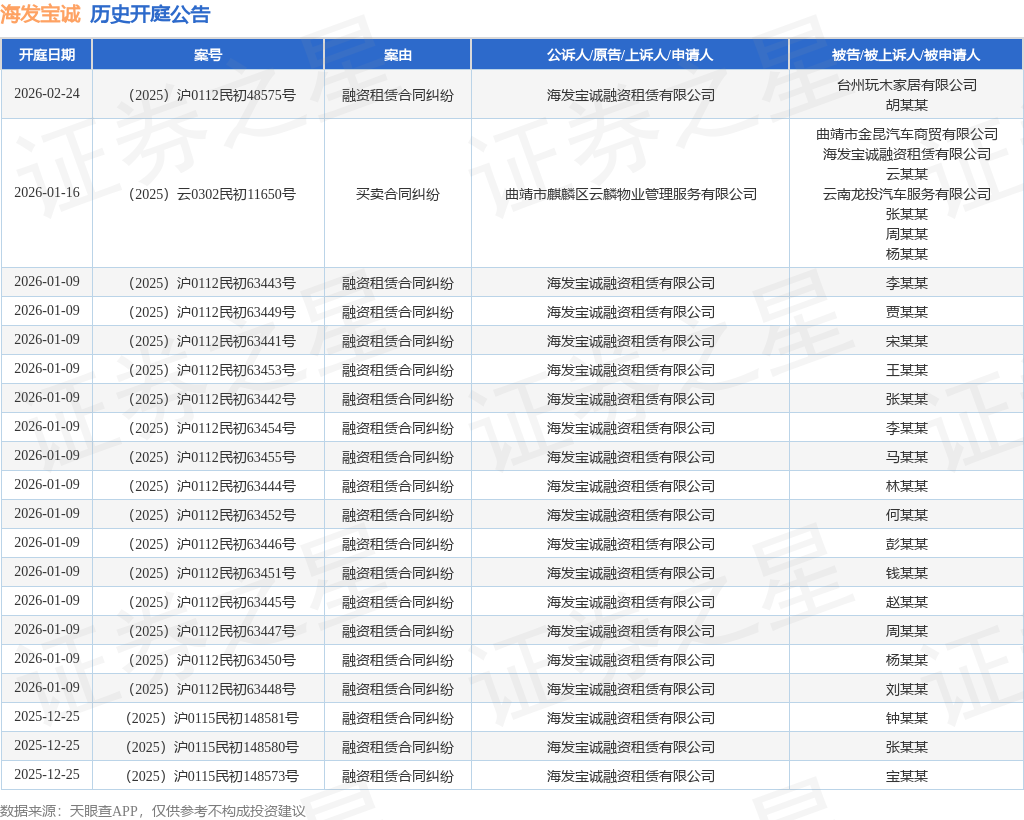Viewport: 1024px width, 820px height.
Task: Click the 海发宝诚 title text
Action: (40, 14)
